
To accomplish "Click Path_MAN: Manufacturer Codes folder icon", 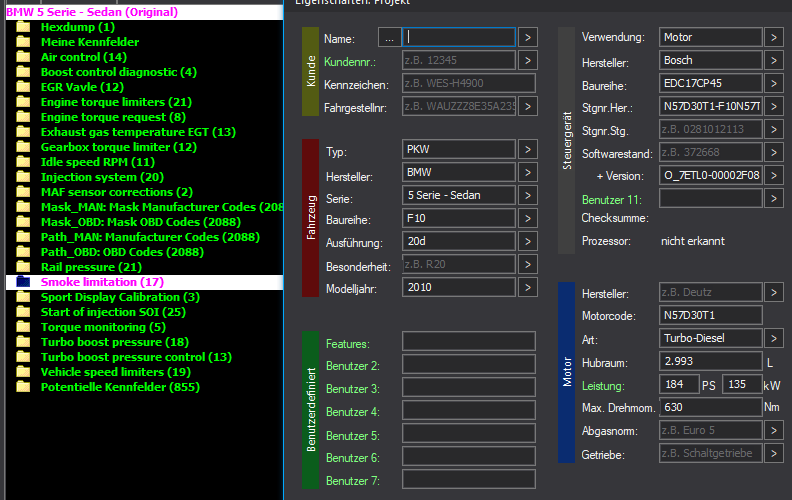I will pos(23,237).
